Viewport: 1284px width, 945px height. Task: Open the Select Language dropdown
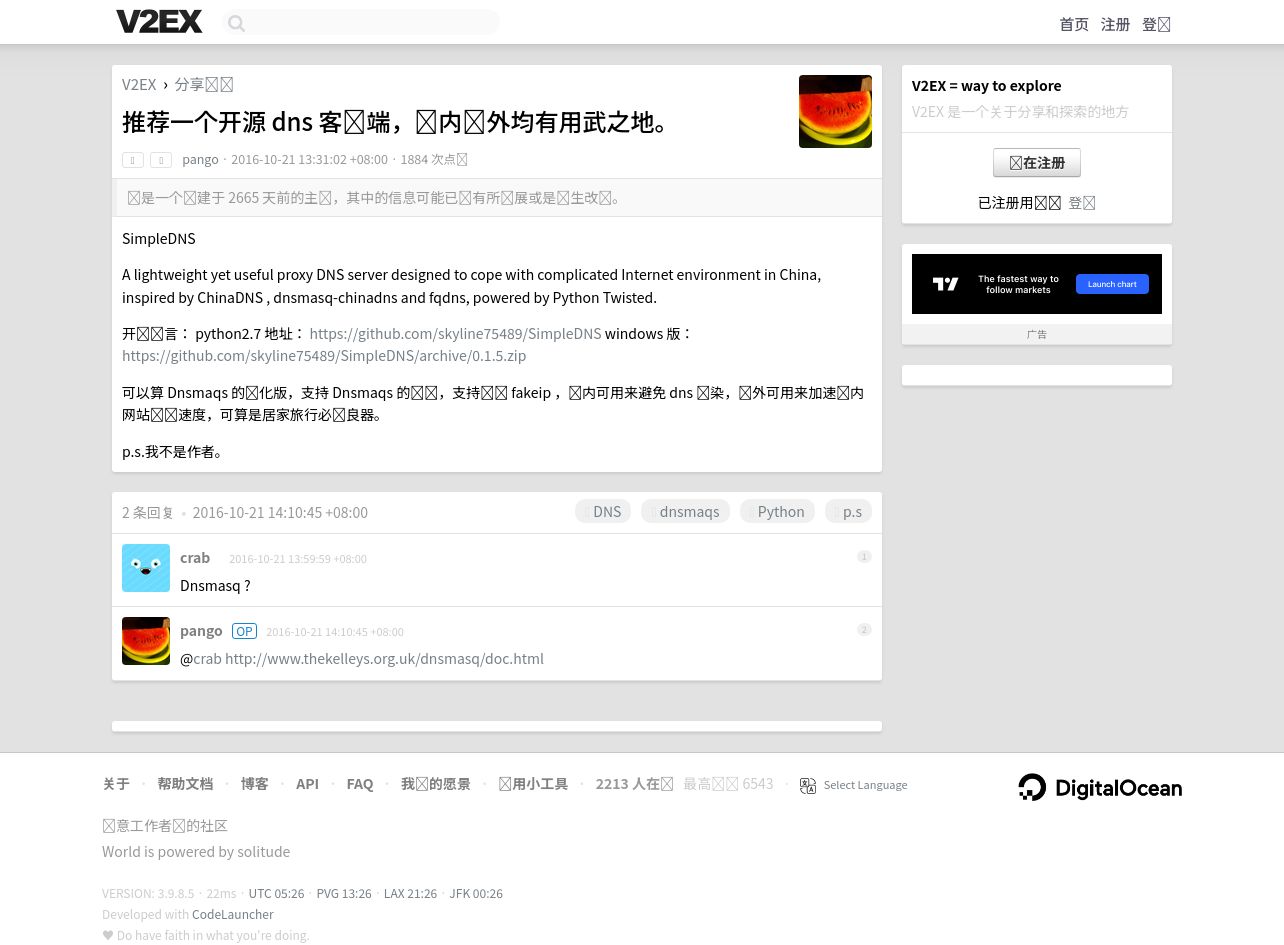[x=865, y=785]
